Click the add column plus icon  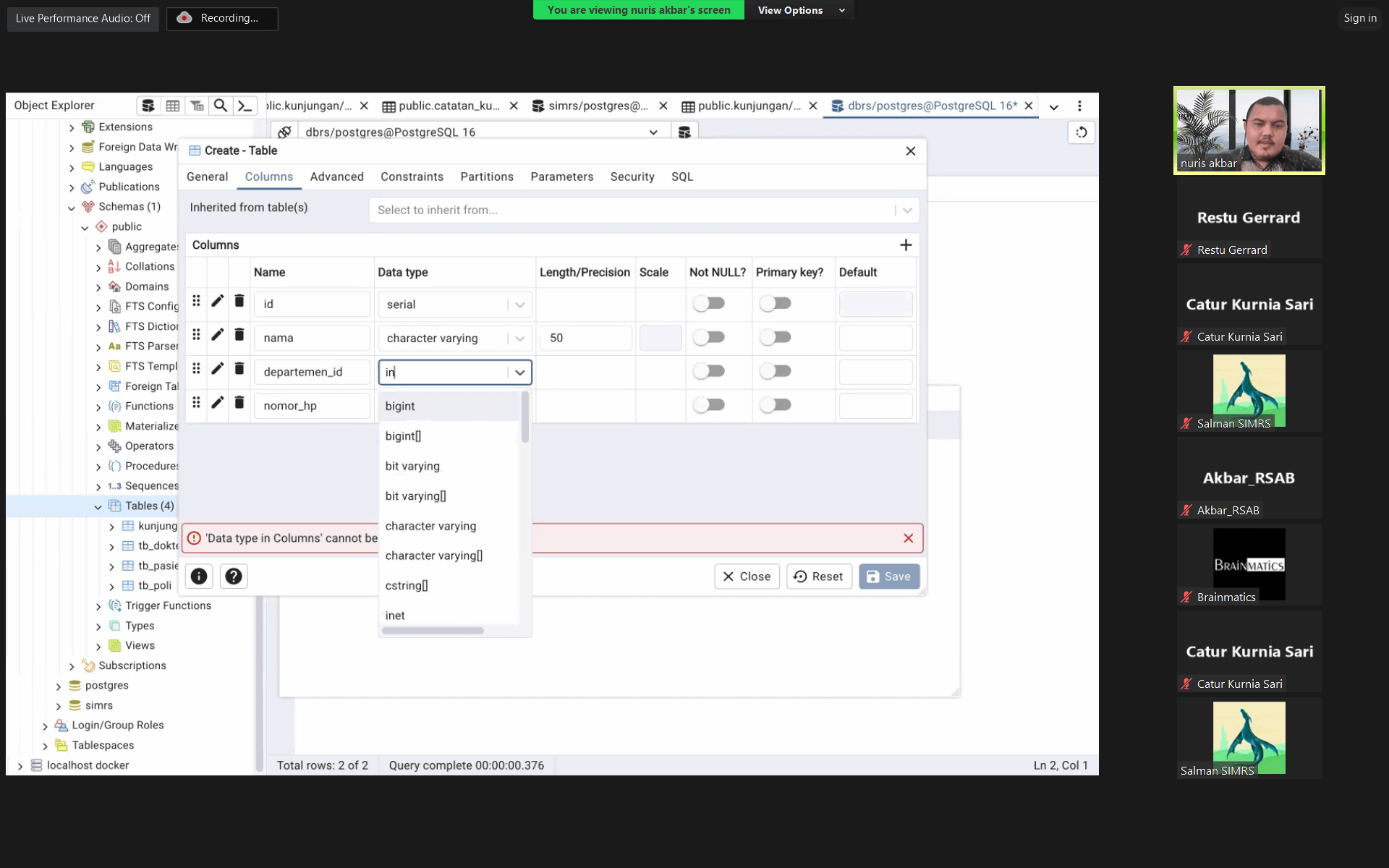905,245
